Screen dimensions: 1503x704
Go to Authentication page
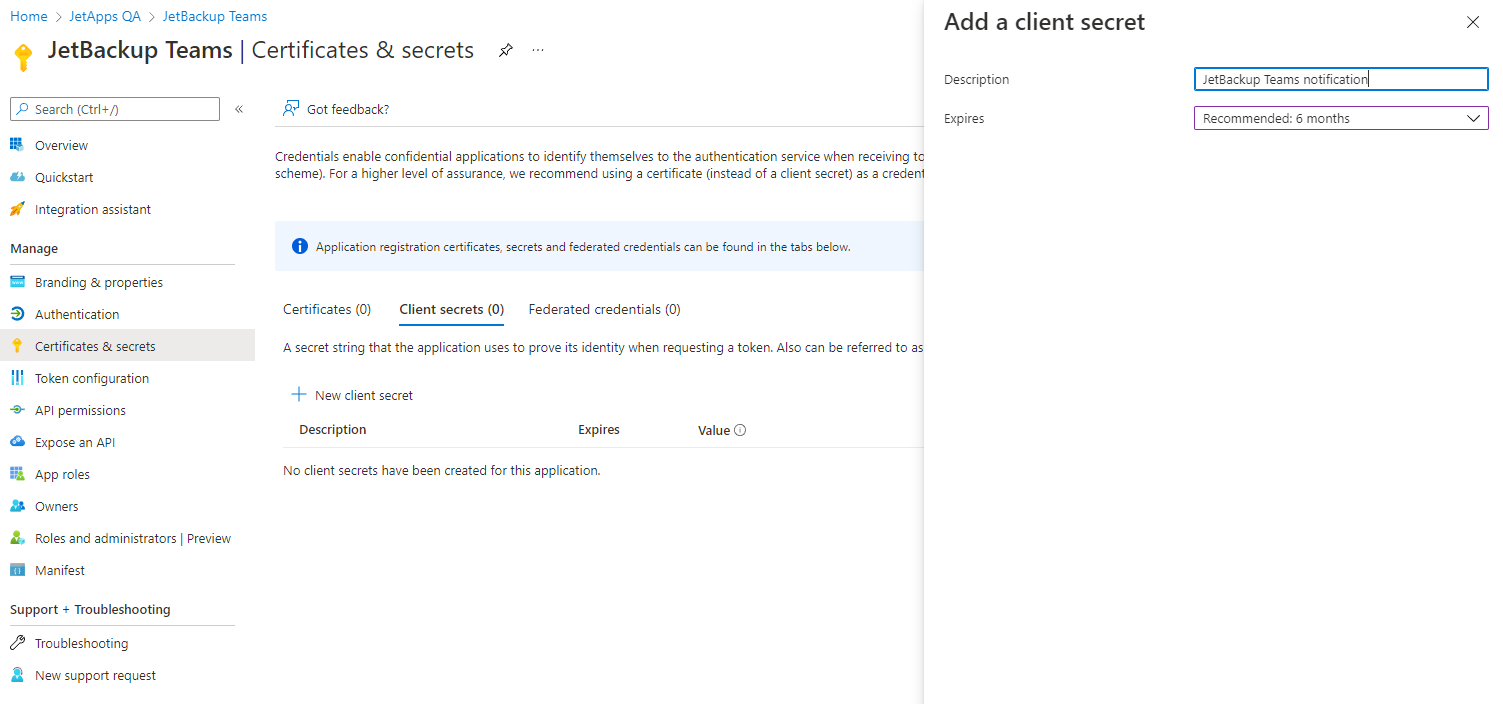pyautogui.click(x=77, y=314)
